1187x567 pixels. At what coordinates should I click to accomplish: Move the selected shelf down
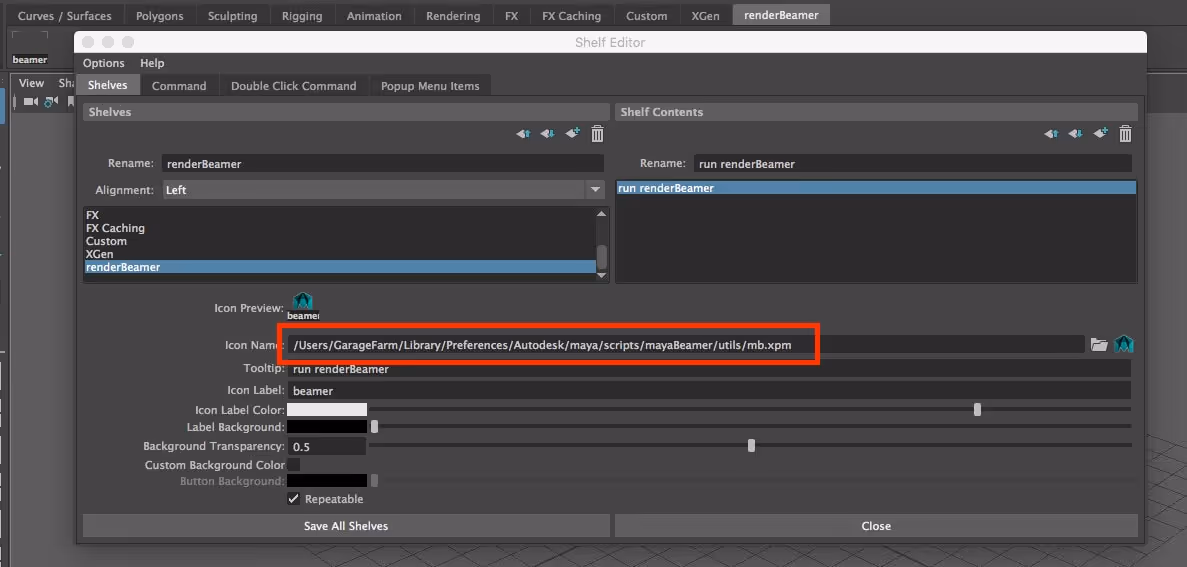[547, 134]
